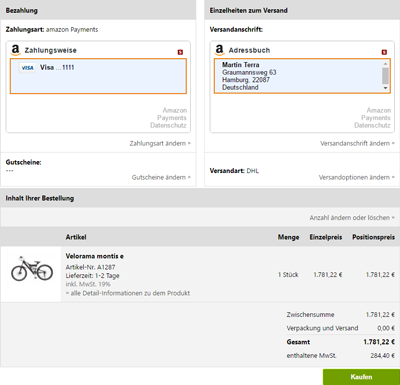Click the inkl. MwSt. 19% text
Image resolution: width=400 pixels, height=385 pixels.
pos(88,284)
